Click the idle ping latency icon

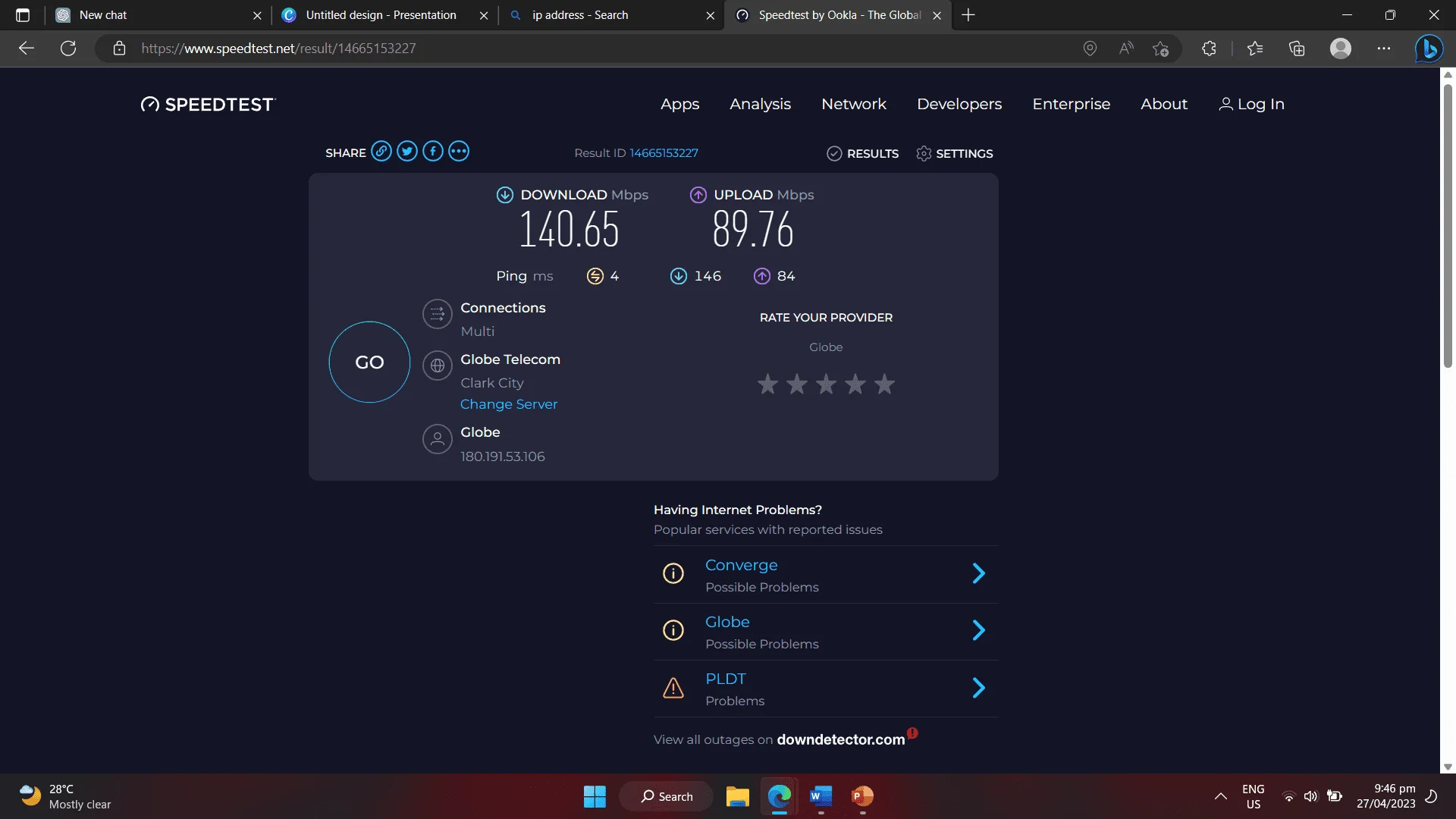click(595, 276)
